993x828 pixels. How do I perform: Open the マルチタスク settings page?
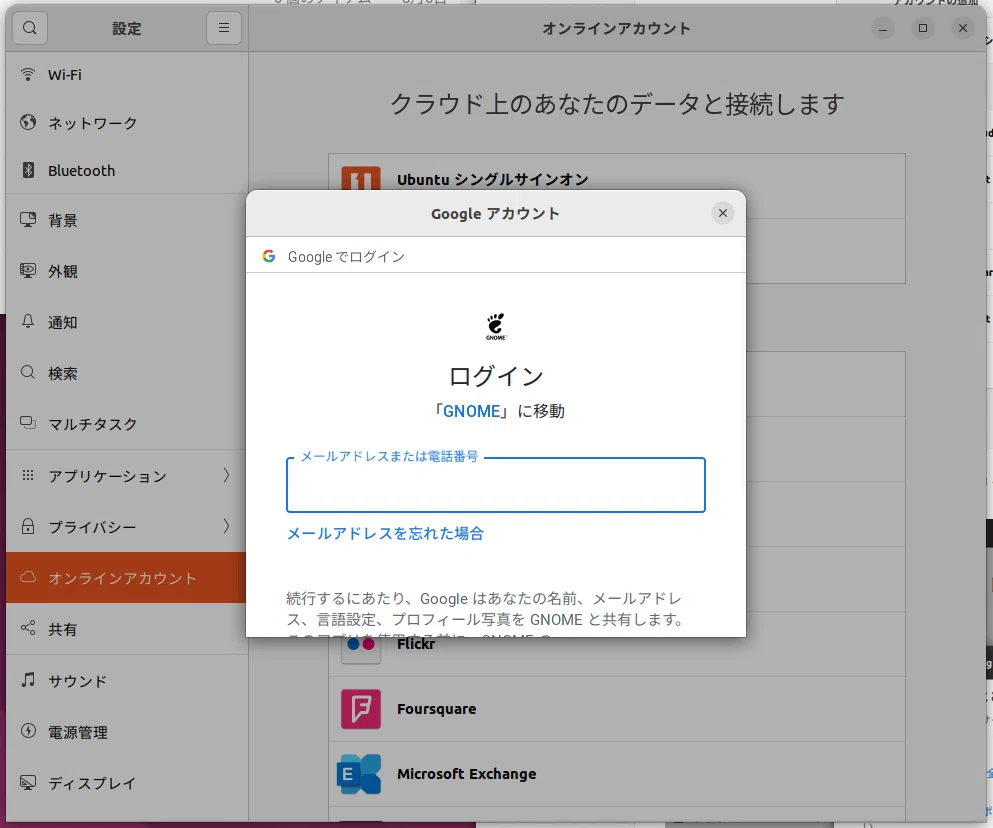tap(127, 424)
